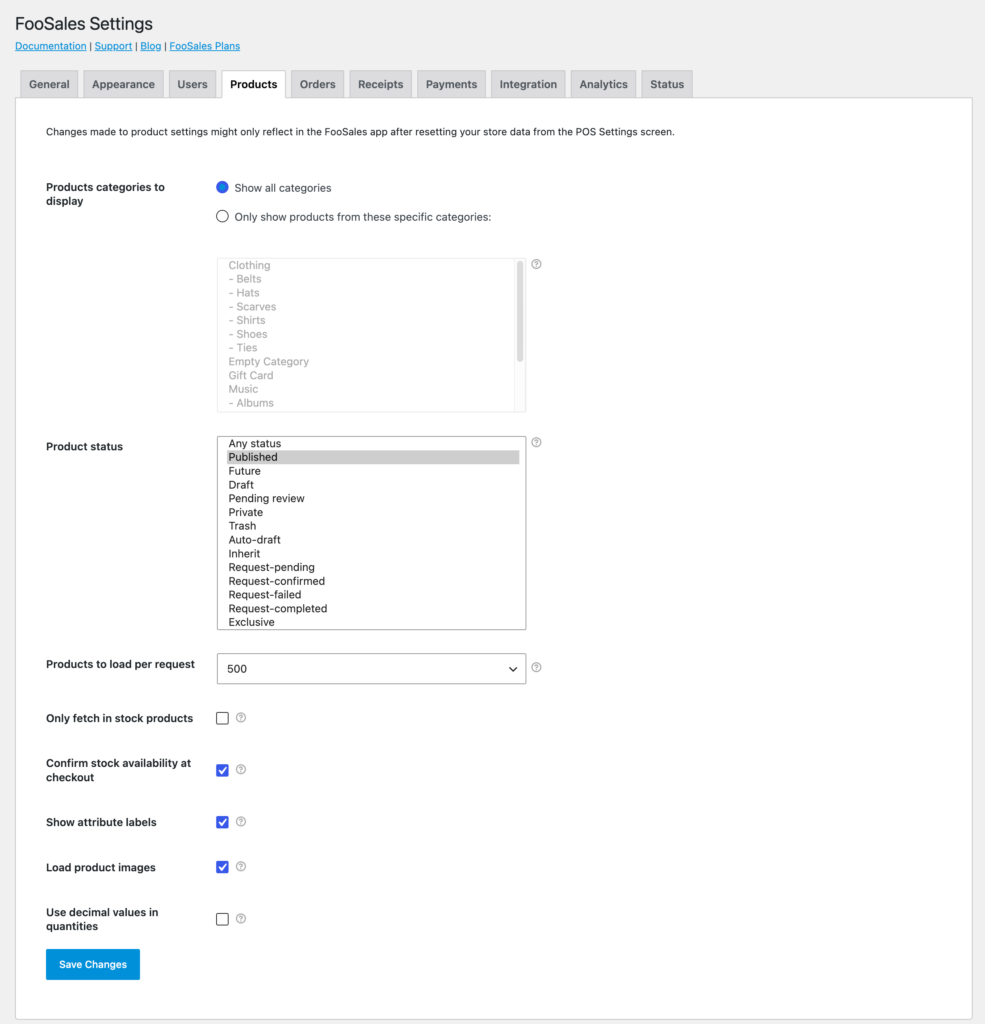Switch to the Receipts tab

381,84
